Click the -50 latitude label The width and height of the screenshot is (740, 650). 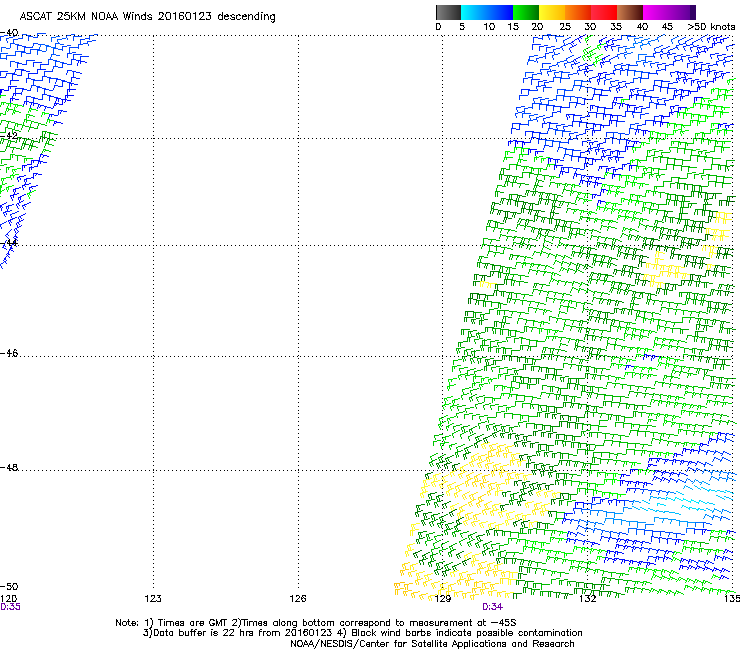[x=9, y=587]
